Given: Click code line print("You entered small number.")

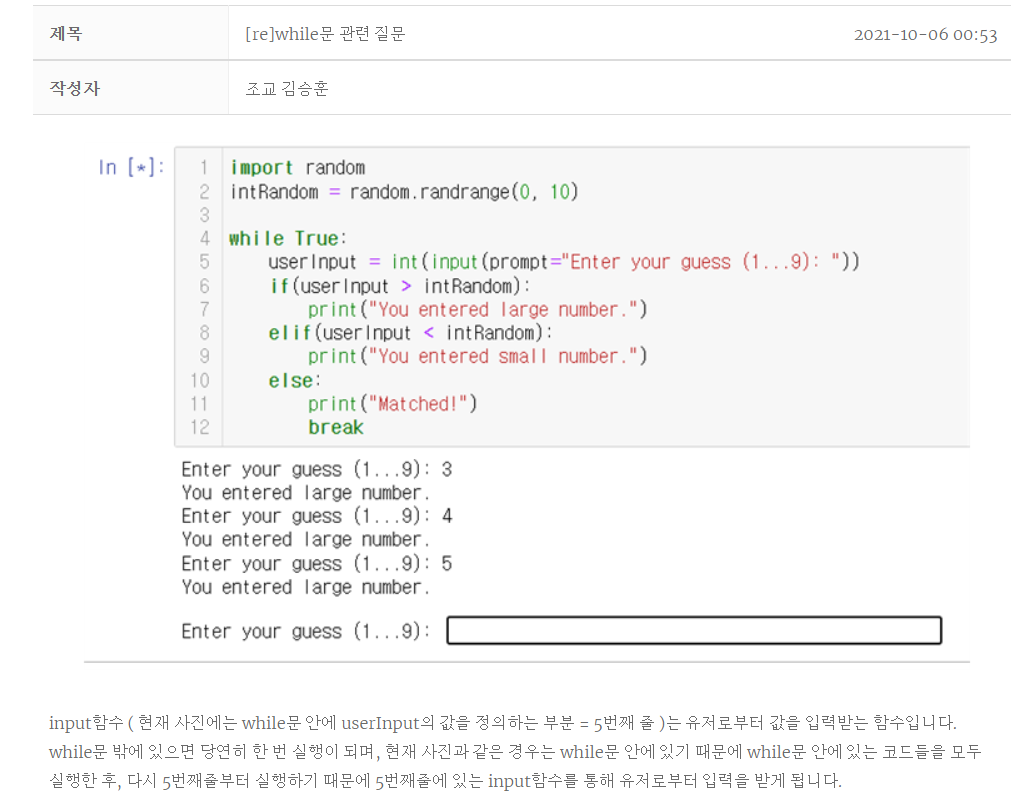Looking at the screenshot, I should pyautogui.click(x=477, y=356).
